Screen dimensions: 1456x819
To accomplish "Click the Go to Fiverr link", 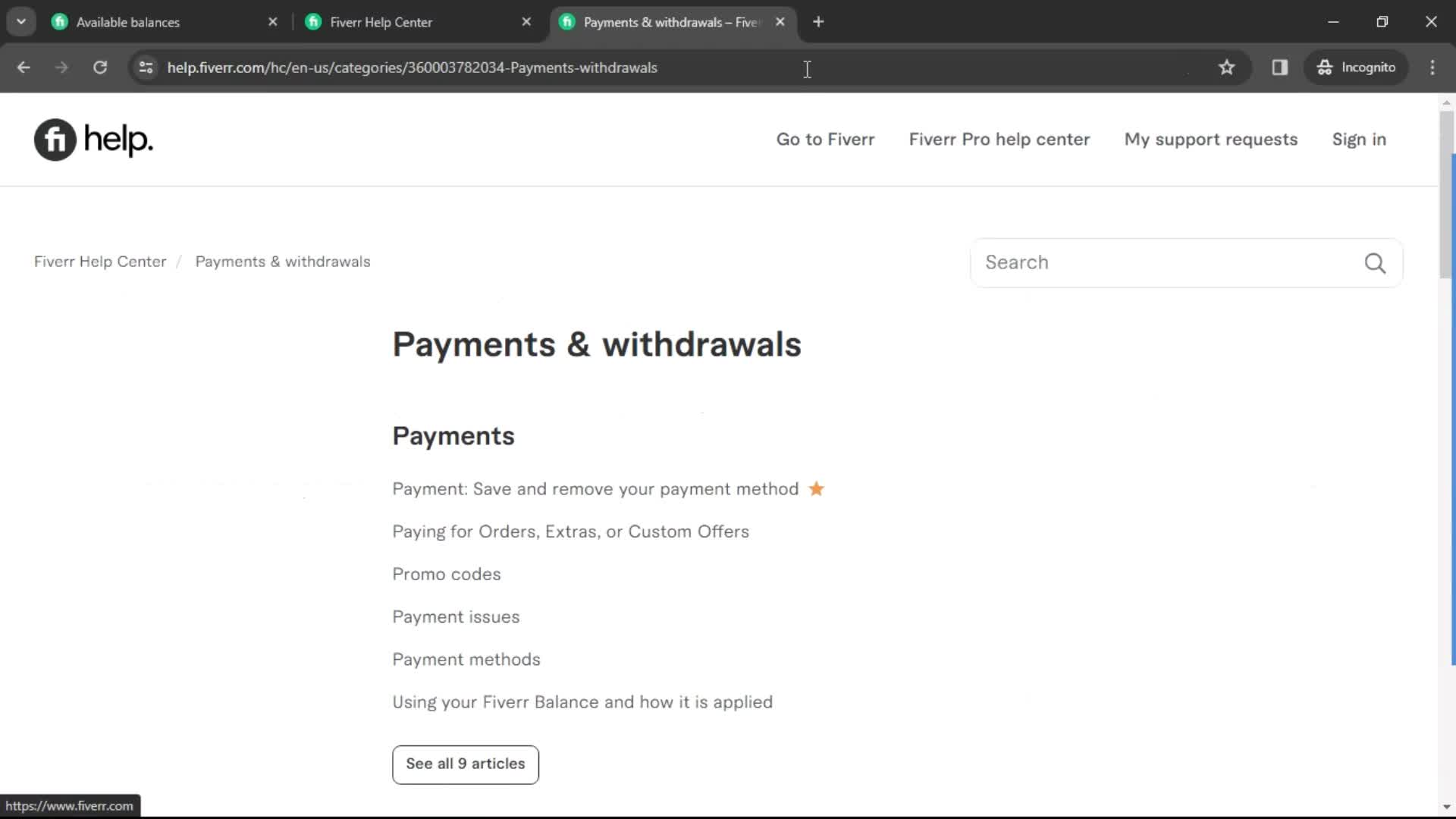I will click(825, 139).
